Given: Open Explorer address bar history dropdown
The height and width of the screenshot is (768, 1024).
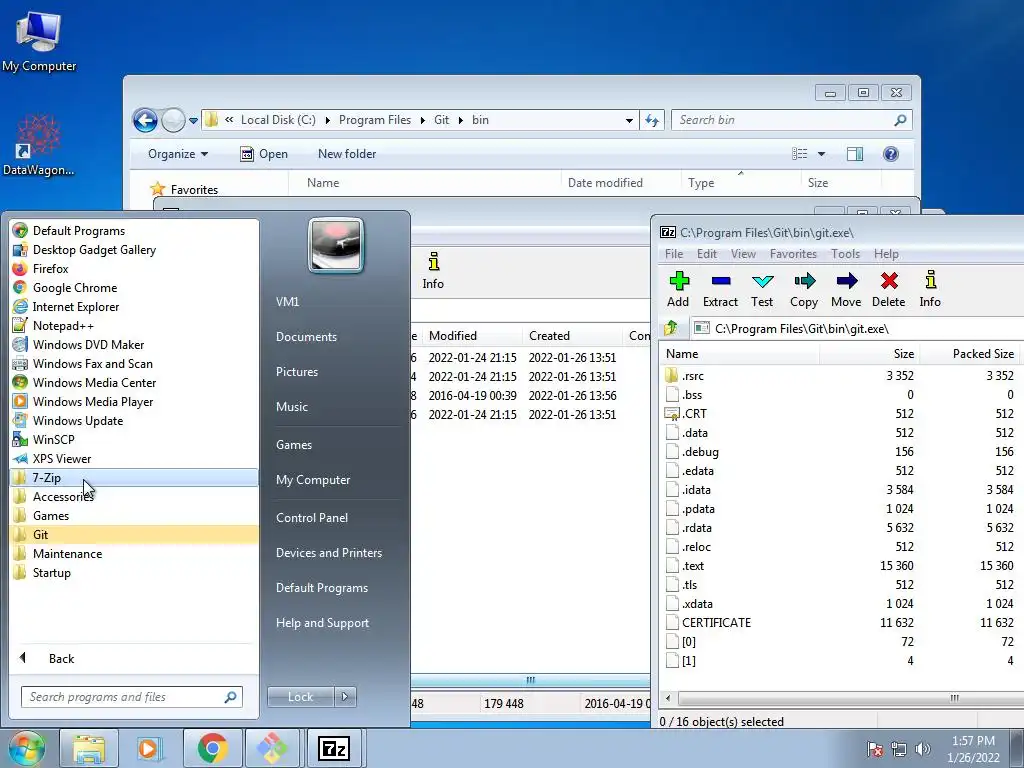Looking at the screenshot, I should (629, 120).
